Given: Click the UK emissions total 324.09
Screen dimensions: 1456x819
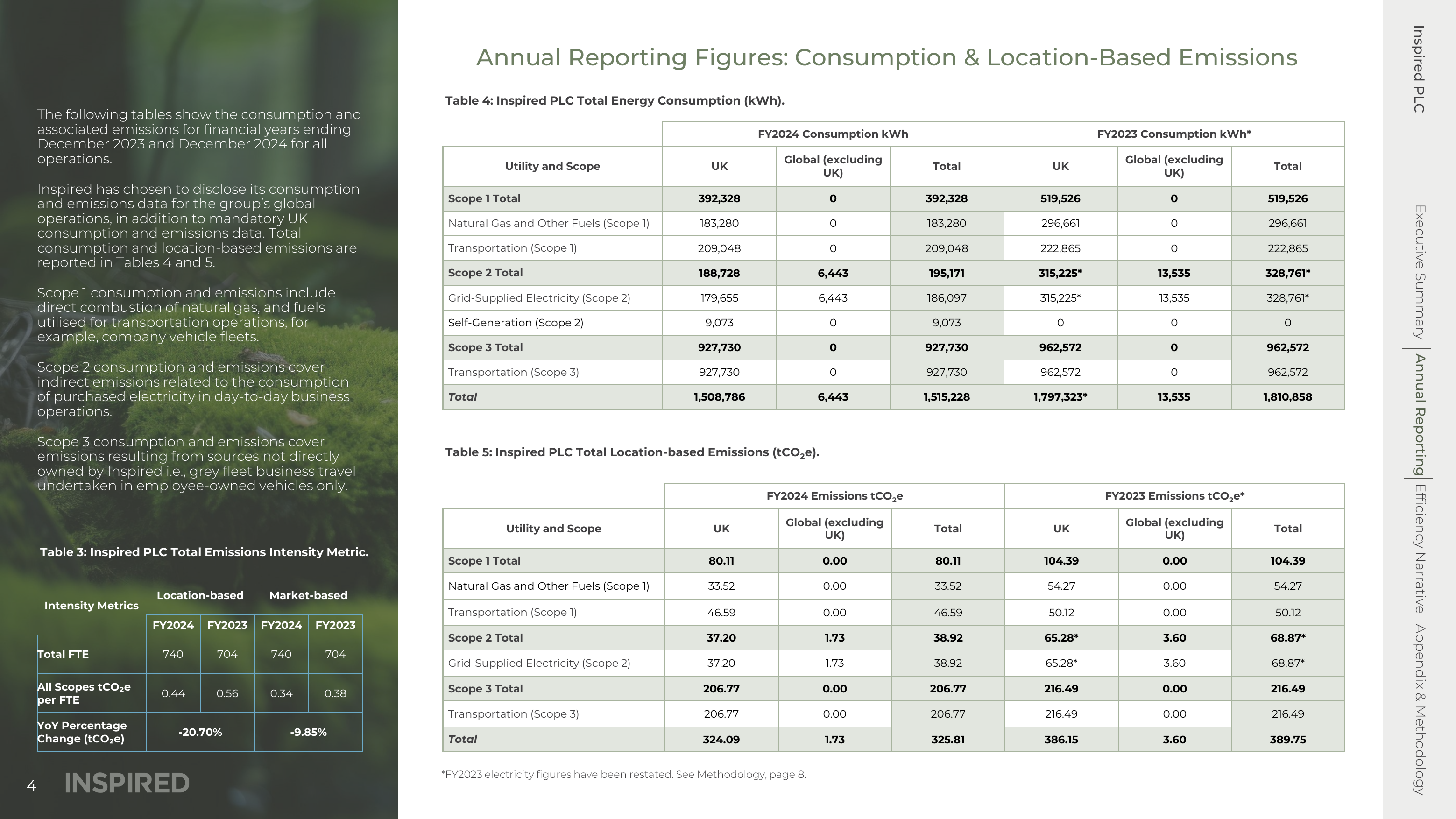Looking at the screenshot, I should coord(721,739).
